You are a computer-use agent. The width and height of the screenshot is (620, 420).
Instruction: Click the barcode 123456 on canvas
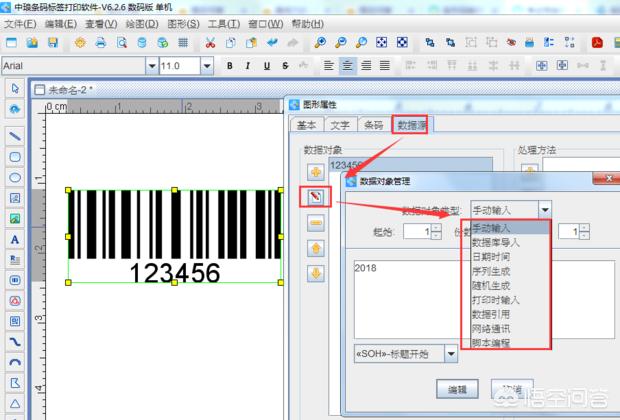point(174,236)
